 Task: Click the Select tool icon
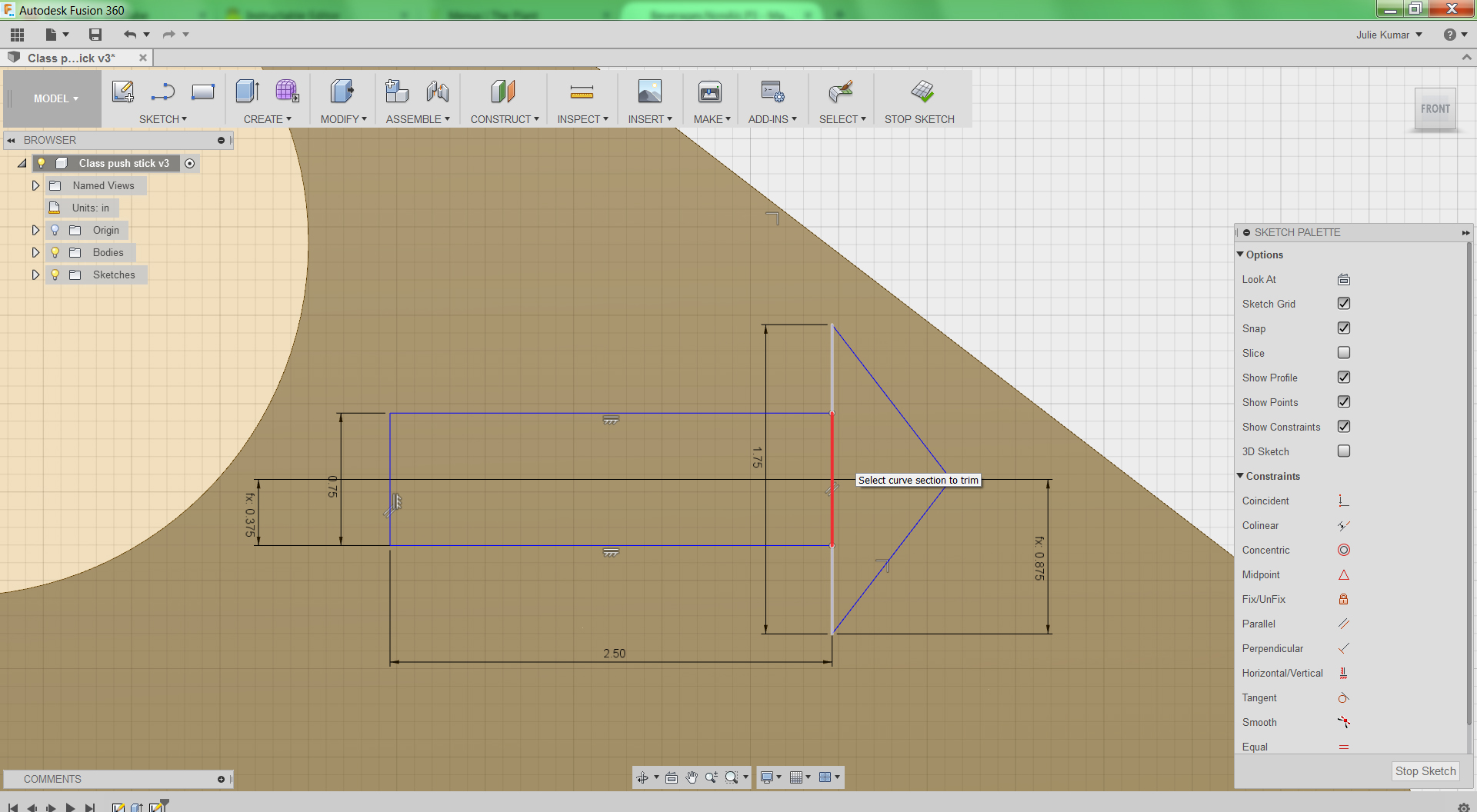[841, 92]
